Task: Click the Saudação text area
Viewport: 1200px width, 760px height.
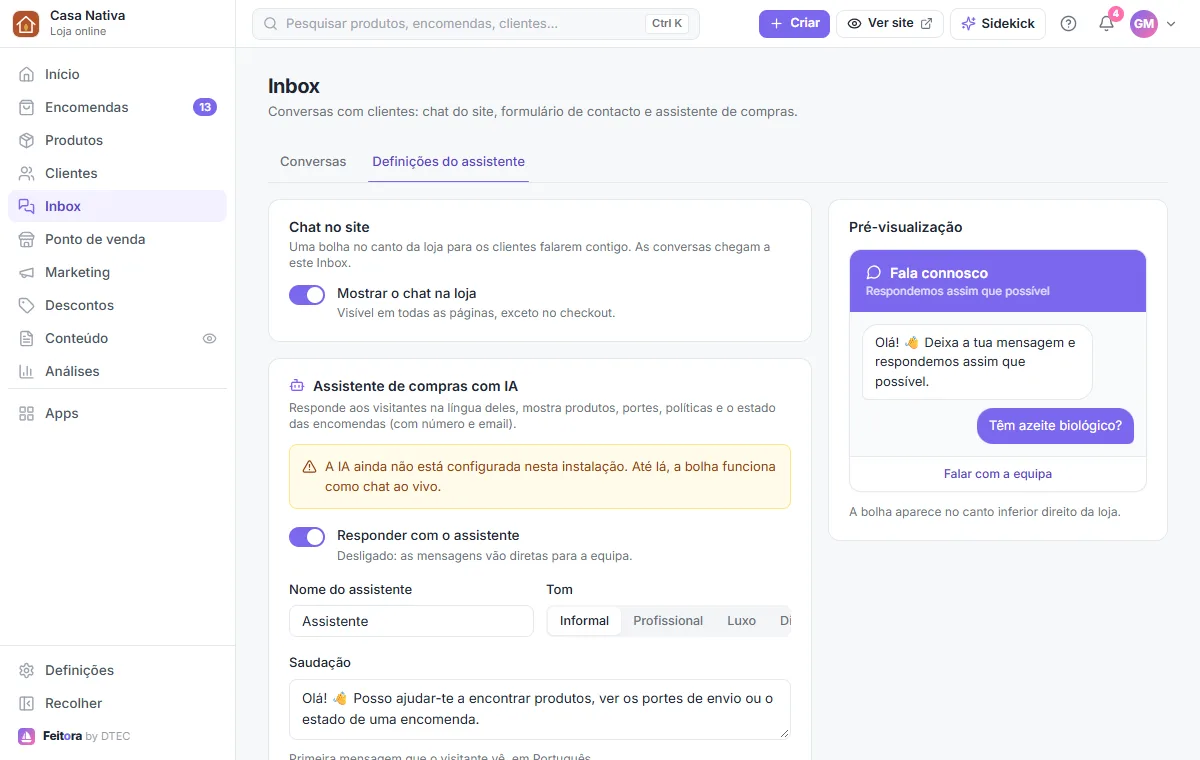Action: pos(540,709)
